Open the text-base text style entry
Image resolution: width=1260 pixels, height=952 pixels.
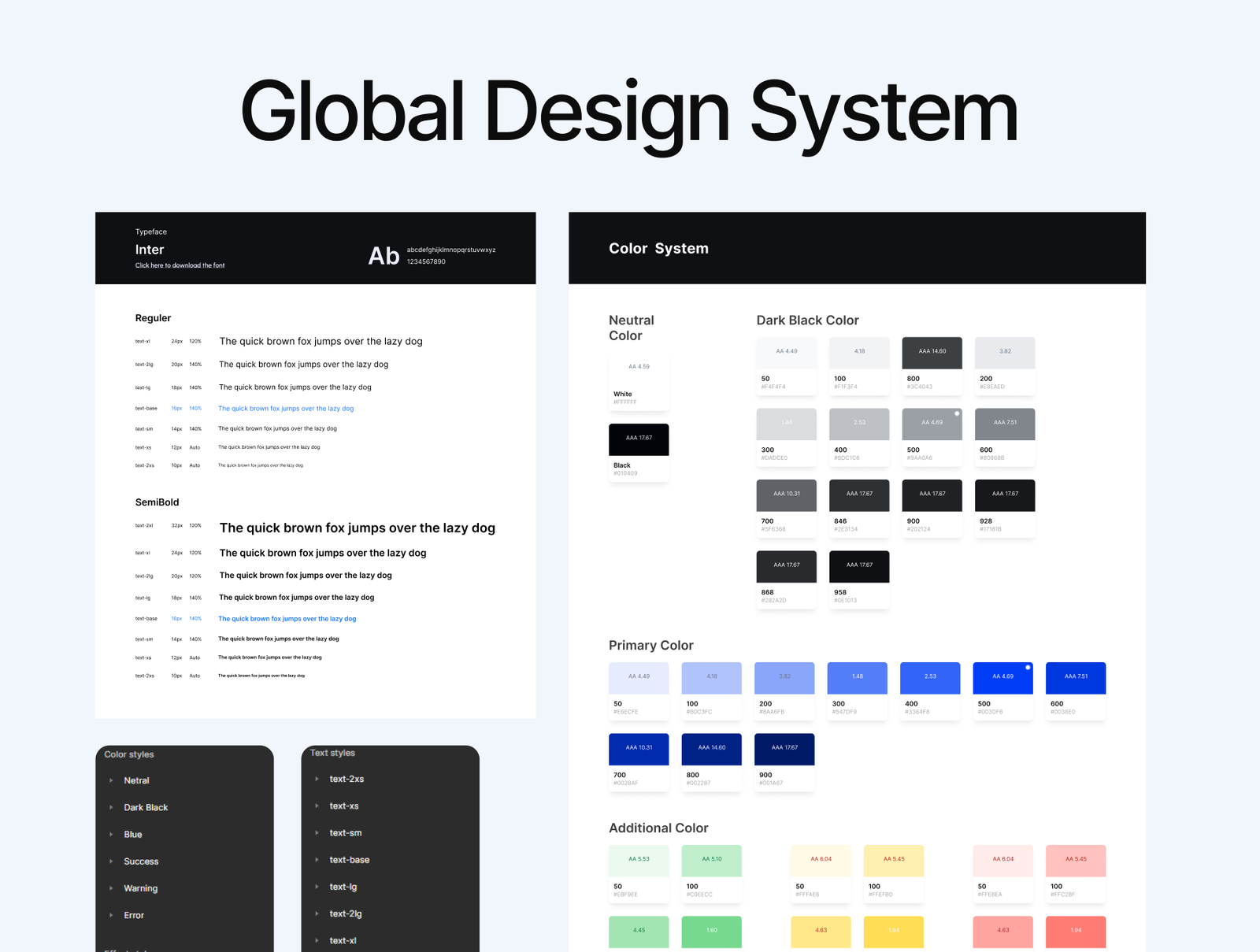pyautogui.click(x=349, y=860)
